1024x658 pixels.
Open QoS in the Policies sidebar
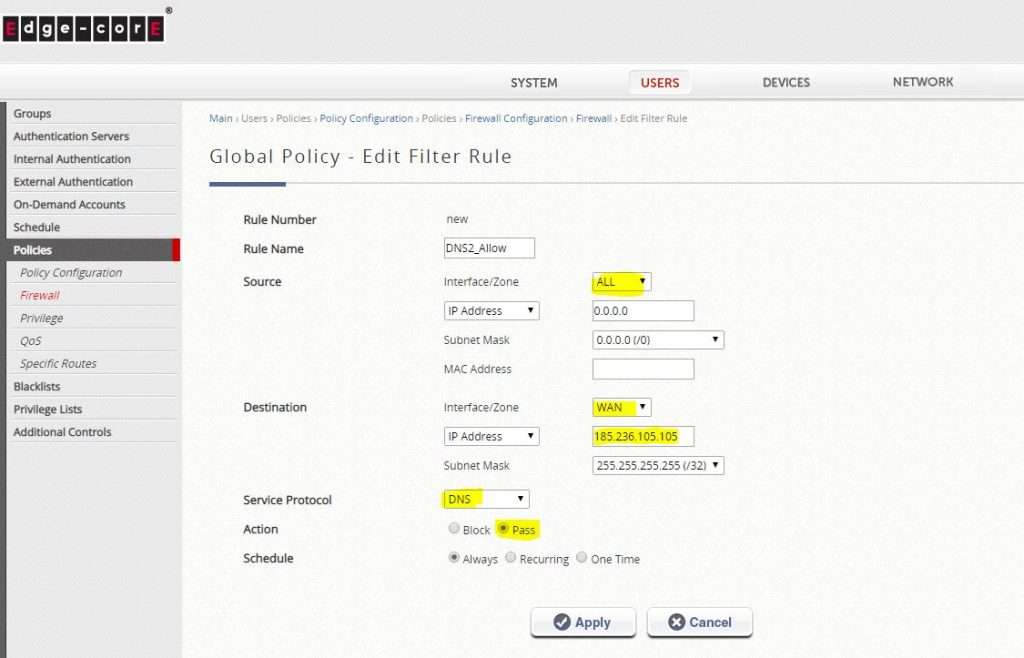tap(30, 341)
